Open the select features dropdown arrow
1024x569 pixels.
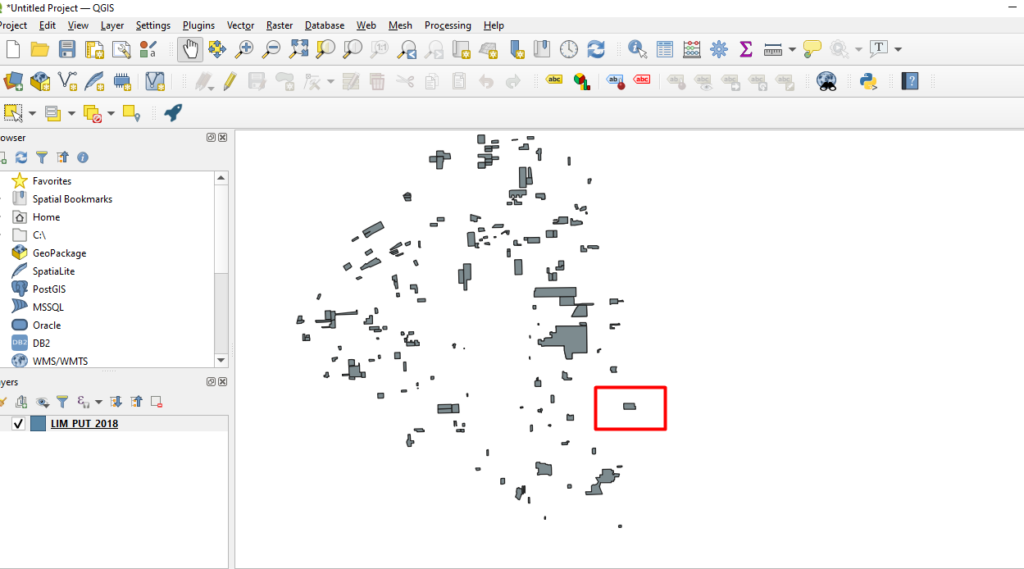[32, 114]
